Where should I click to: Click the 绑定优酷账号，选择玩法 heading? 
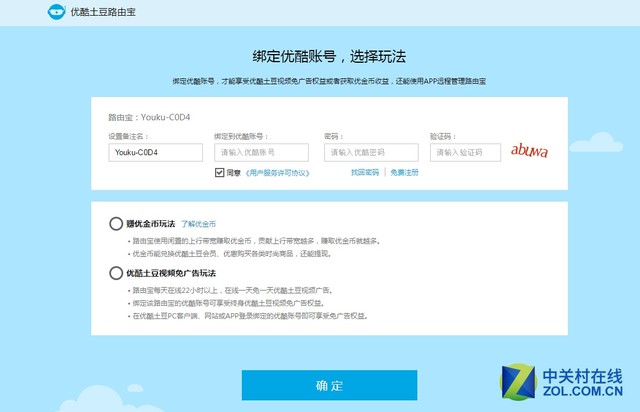329,56
